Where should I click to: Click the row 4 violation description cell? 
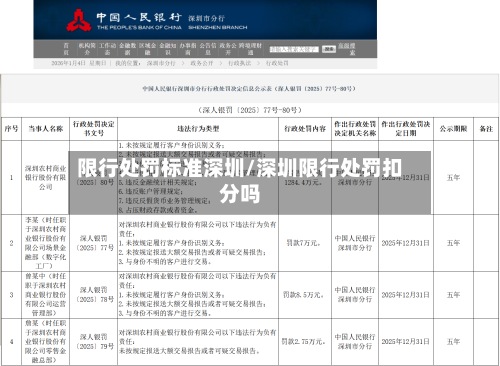[x=198, y=342]
